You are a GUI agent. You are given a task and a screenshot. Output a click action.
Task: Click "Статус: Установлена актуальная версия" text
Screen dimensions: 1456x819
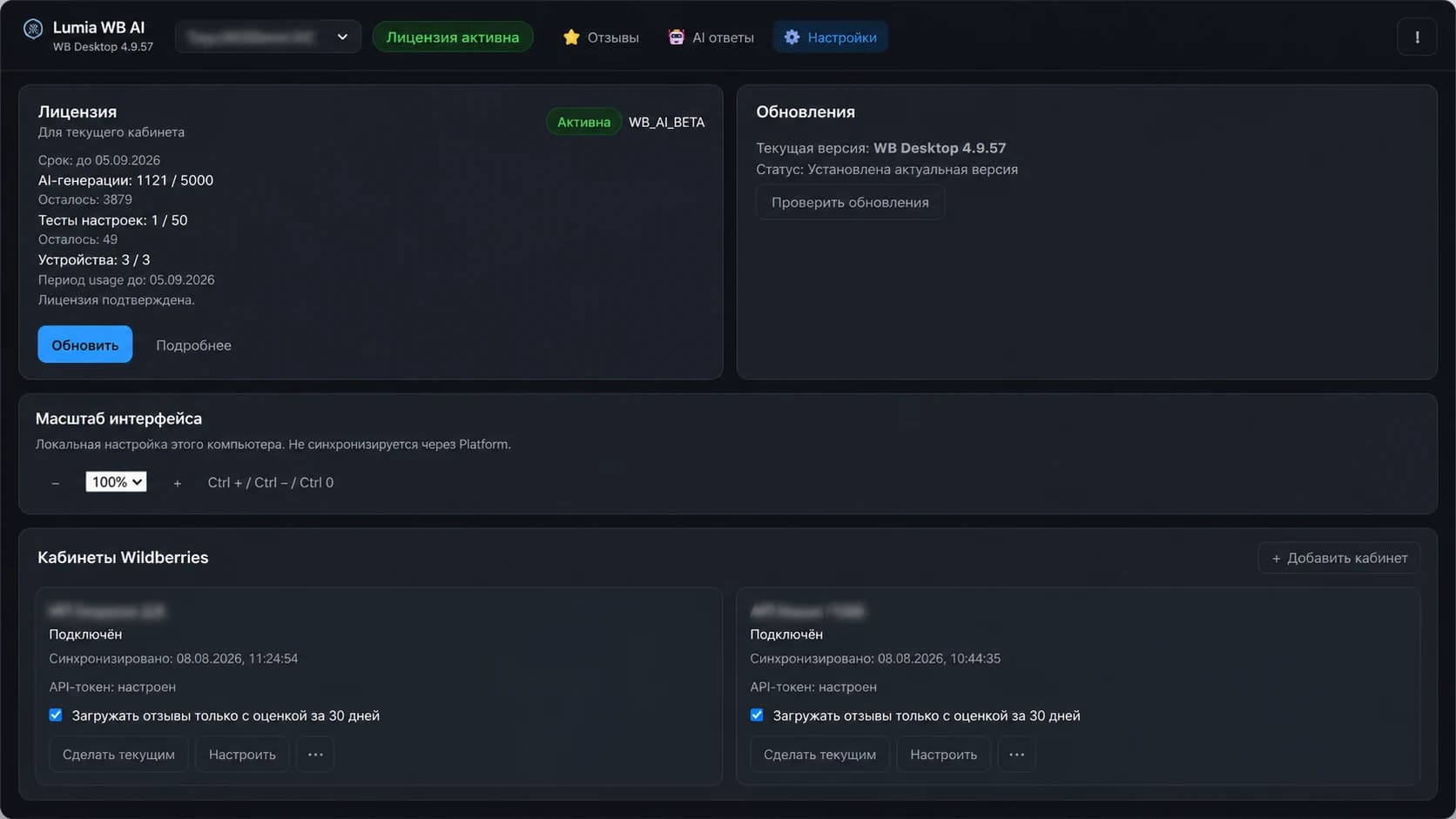click(x=886, y=170)
